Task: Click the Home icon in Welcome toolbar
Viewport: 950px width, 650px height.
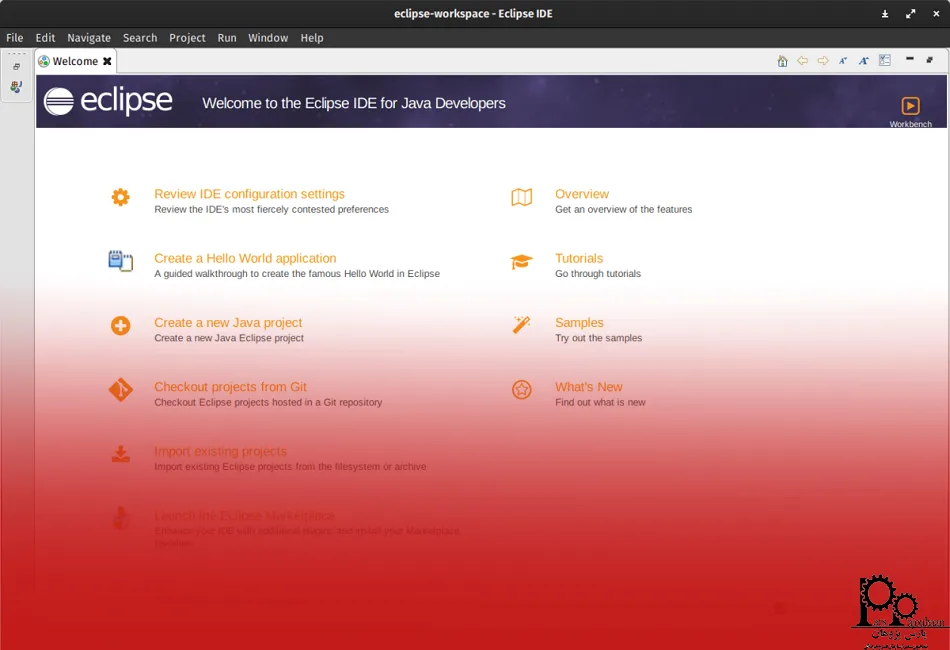Action: 782,61
